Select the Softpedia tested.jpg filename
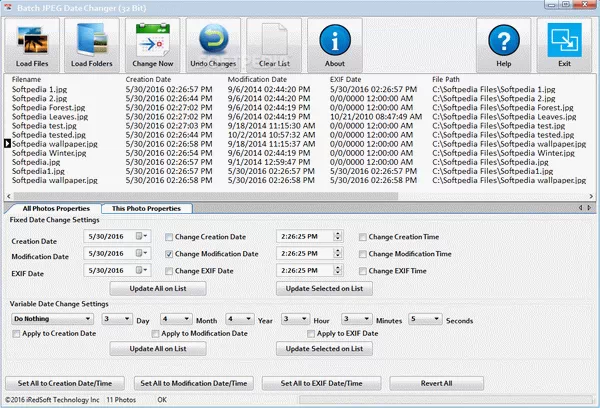Image resolution: width=600 pixels, height=408 pixels. [49, 135]
